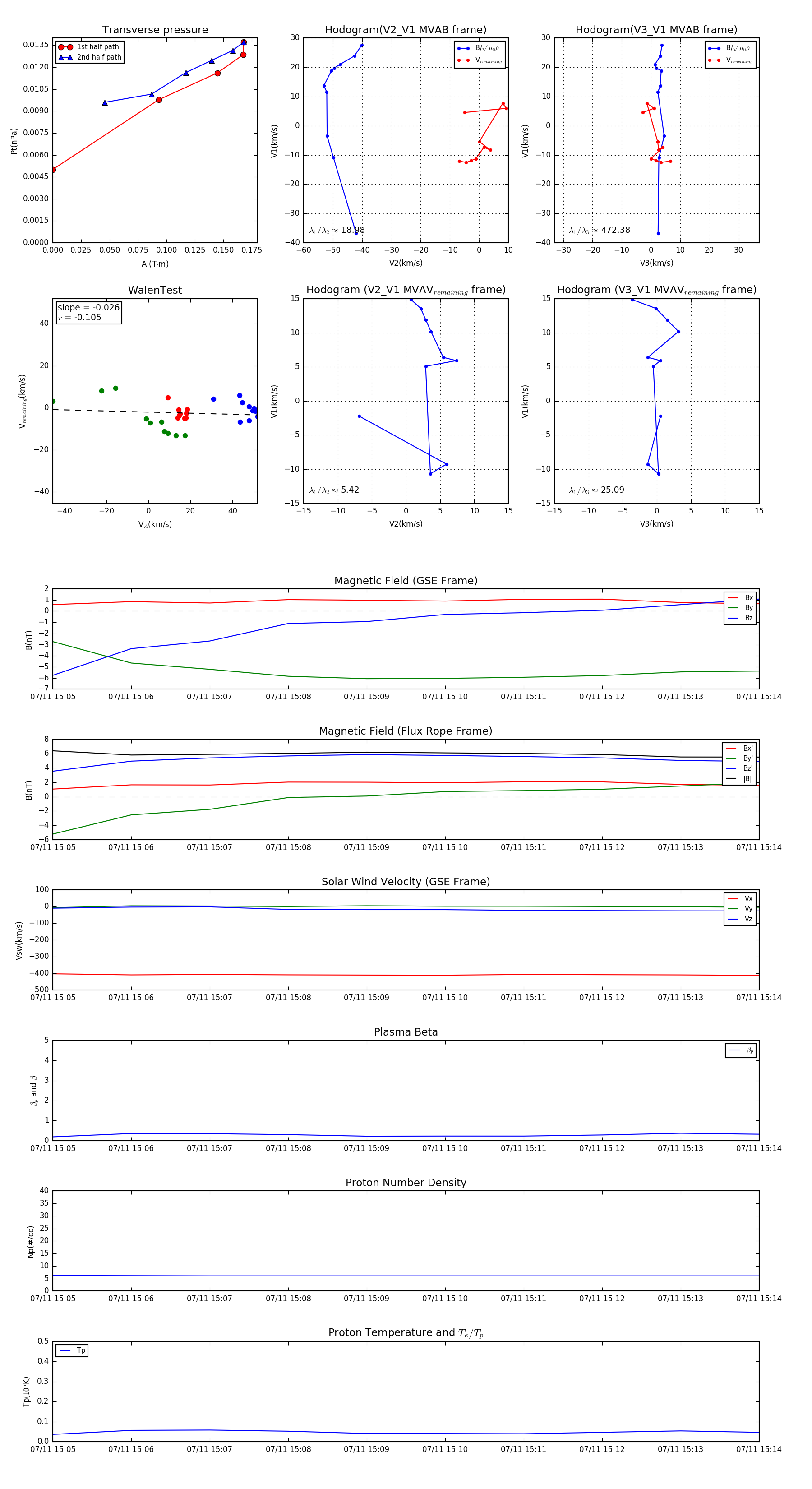Click the "Transverse pressure" plot title

[155, 30]
